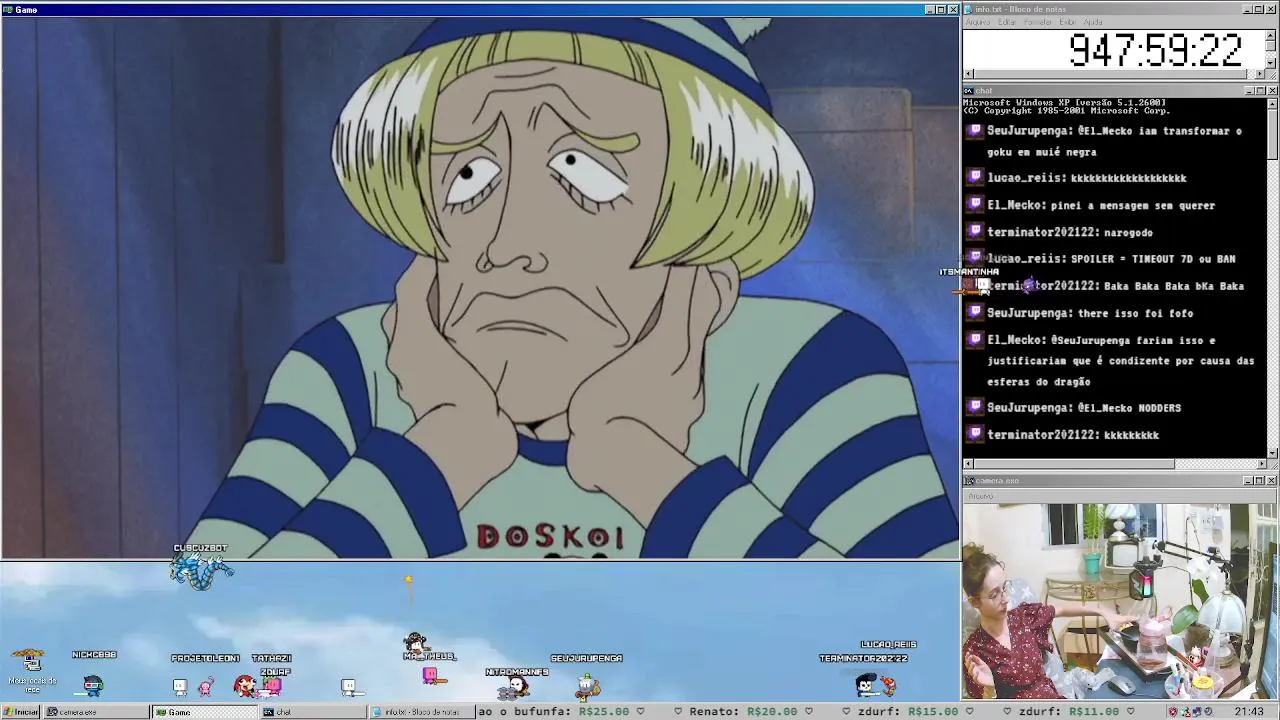This screenshot has width=1280, height=720.
Task: Open Editar menu in Notepad
Action: 1007,22
